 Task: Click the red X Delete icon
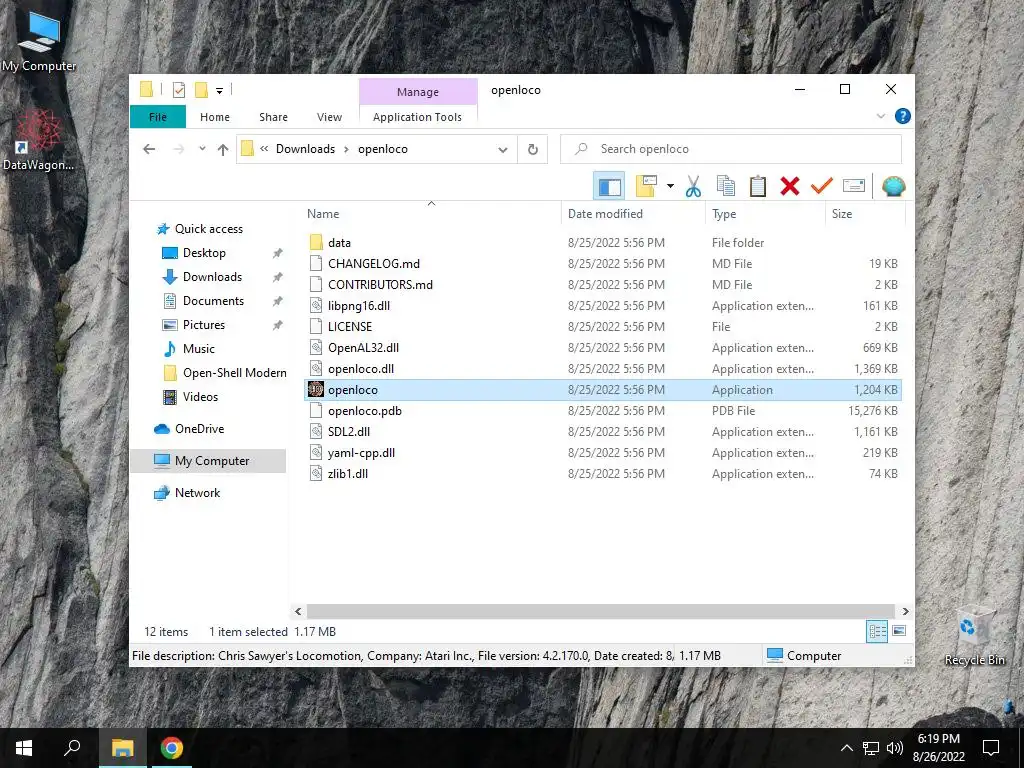(790, 186)
